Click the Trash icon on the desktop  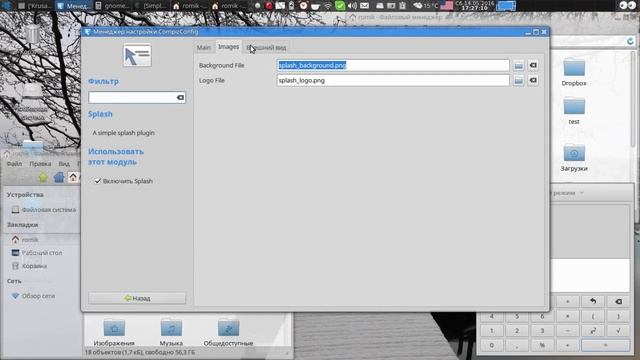tap(32, 33)
